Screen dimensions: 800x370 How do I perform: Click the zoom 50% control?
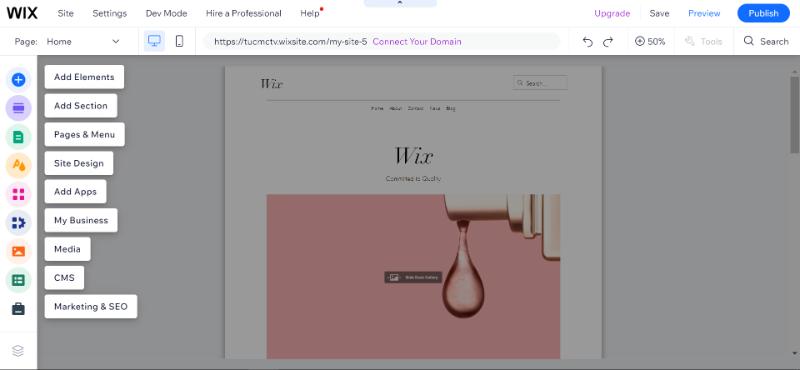(x=650, y=42)
